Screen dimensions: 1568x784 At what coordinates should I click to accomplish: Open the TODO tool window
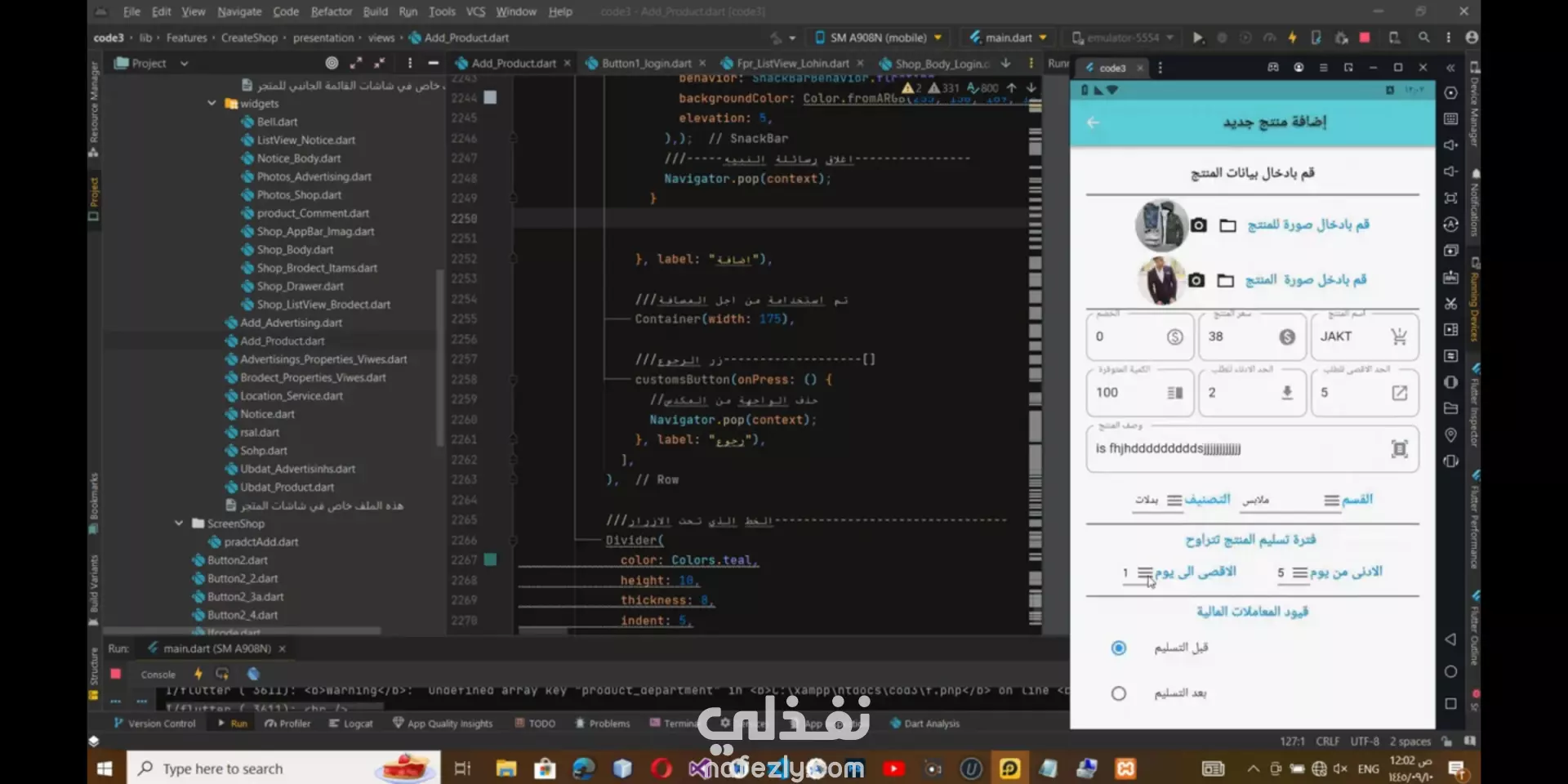[535, 724]
